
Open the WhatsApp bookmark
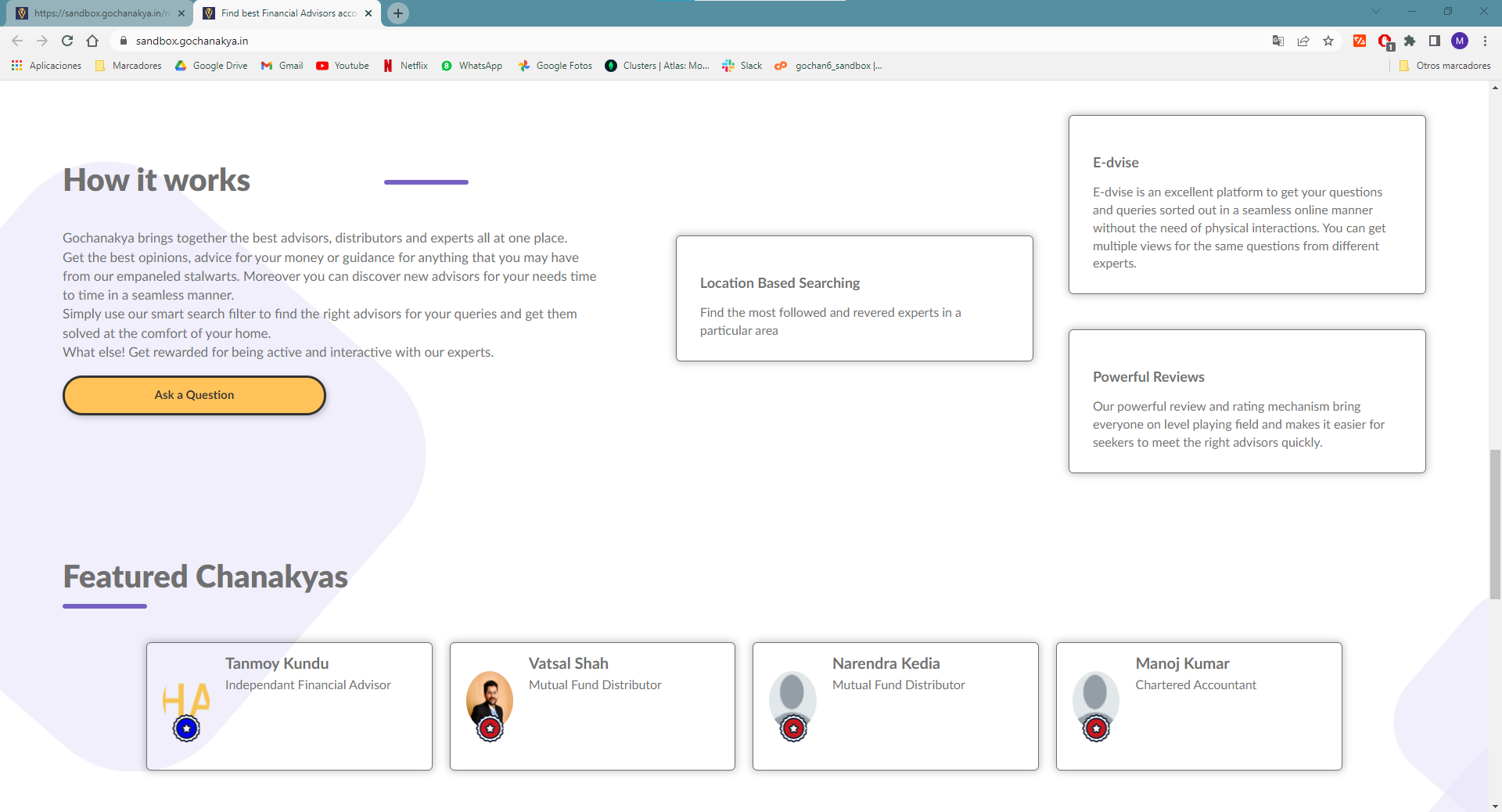tap(472, 66)
